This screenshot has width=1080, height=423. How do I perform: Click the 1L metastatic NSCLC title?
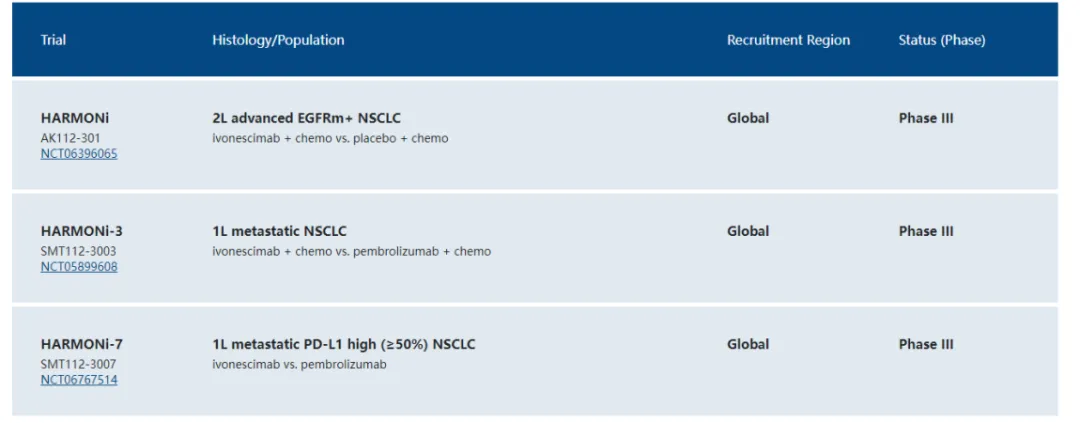tap(279, 231)
